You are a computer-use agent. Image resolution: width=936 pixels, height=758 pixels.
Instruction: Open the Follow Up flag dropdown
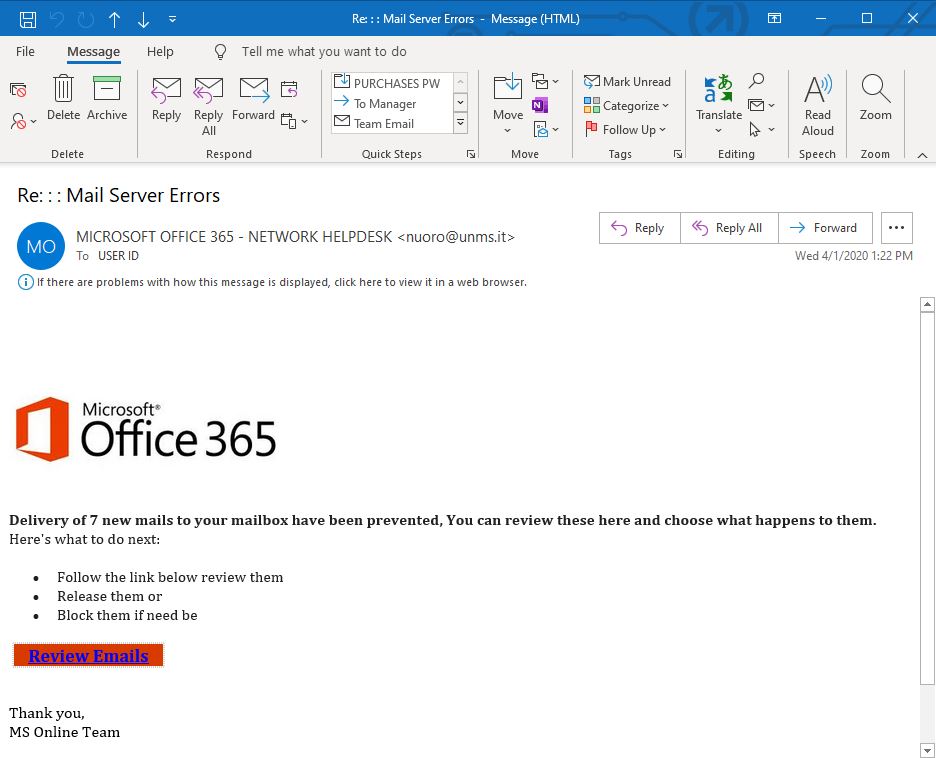coord(626,130)
